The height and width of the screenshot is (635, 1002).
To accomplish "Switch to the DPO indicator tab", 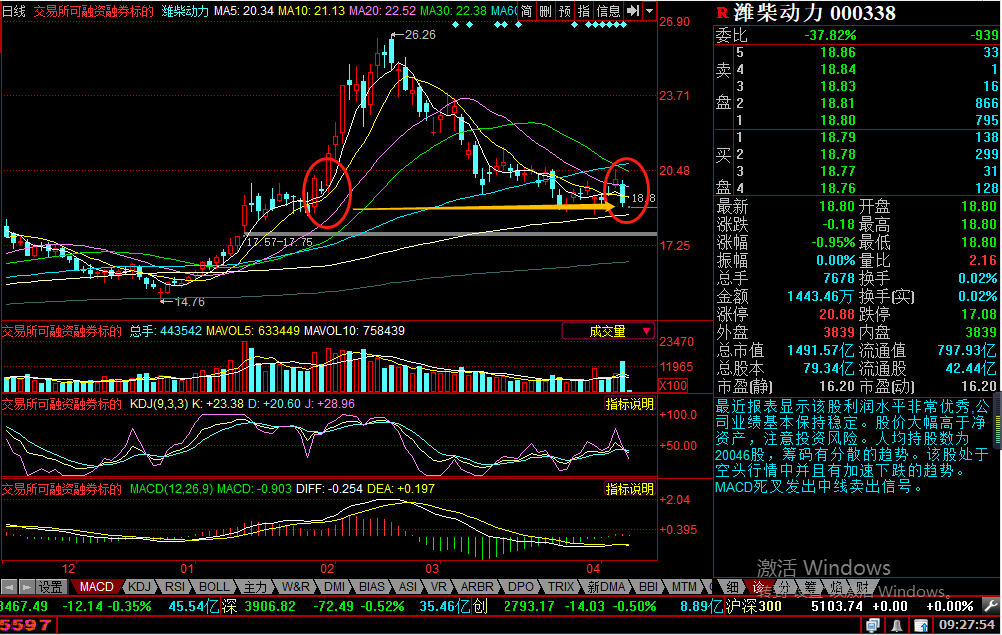I will 521,586.
